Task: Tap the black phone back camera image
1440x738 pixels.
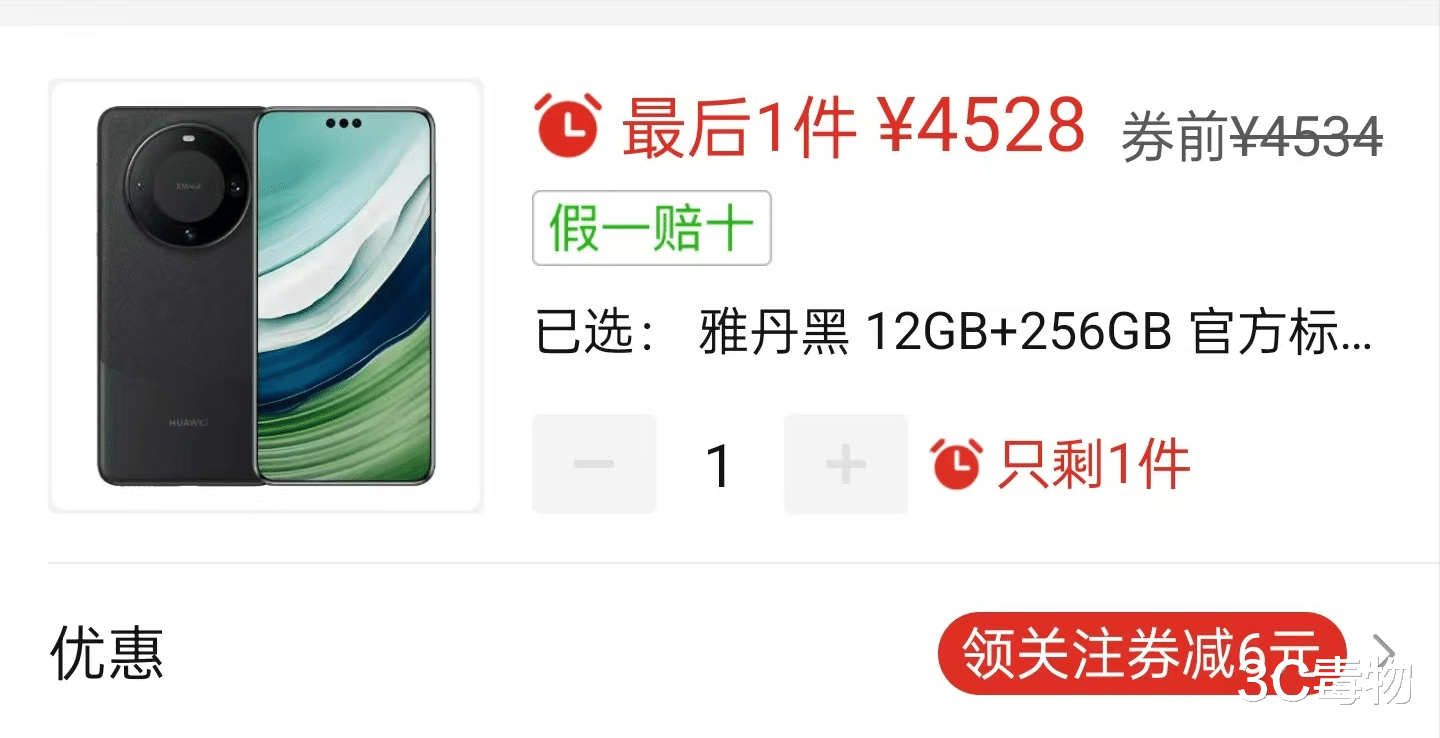Action: [x=180, y=296]
